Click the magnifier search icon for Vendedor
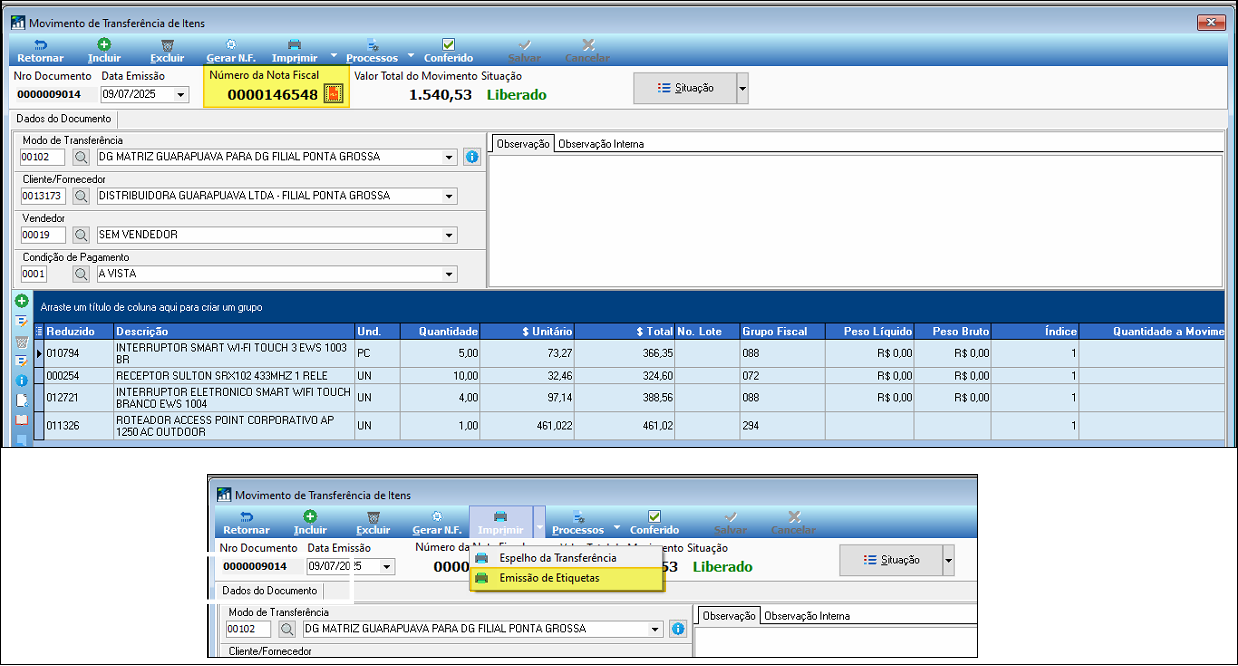The image size is (1238, 666). [81, 235]
